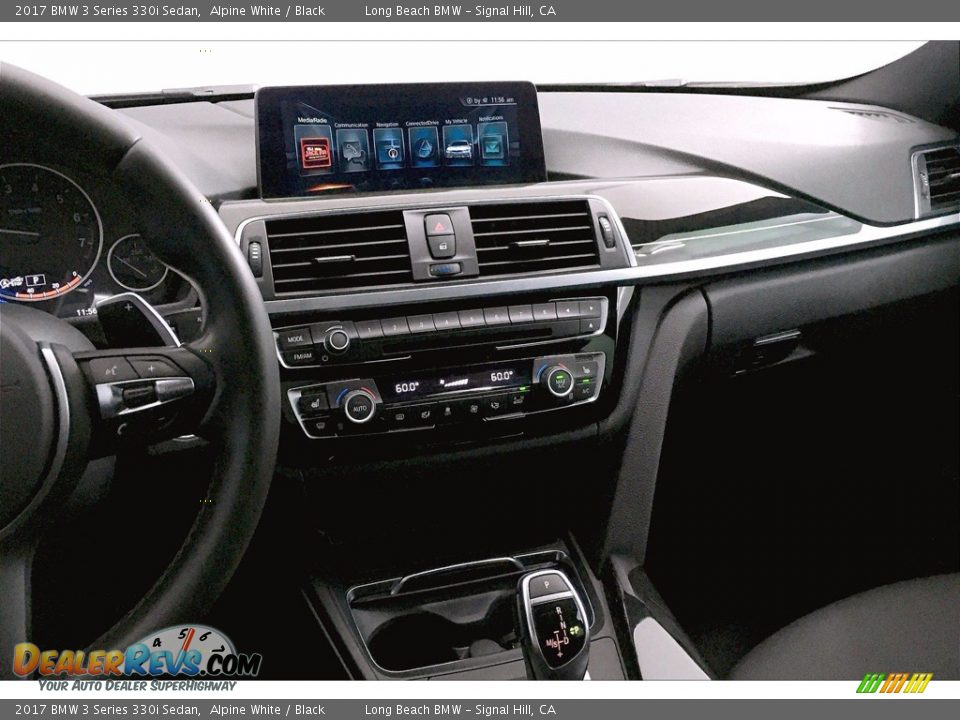Open the My Vehicle car icon

coord(458,147)
